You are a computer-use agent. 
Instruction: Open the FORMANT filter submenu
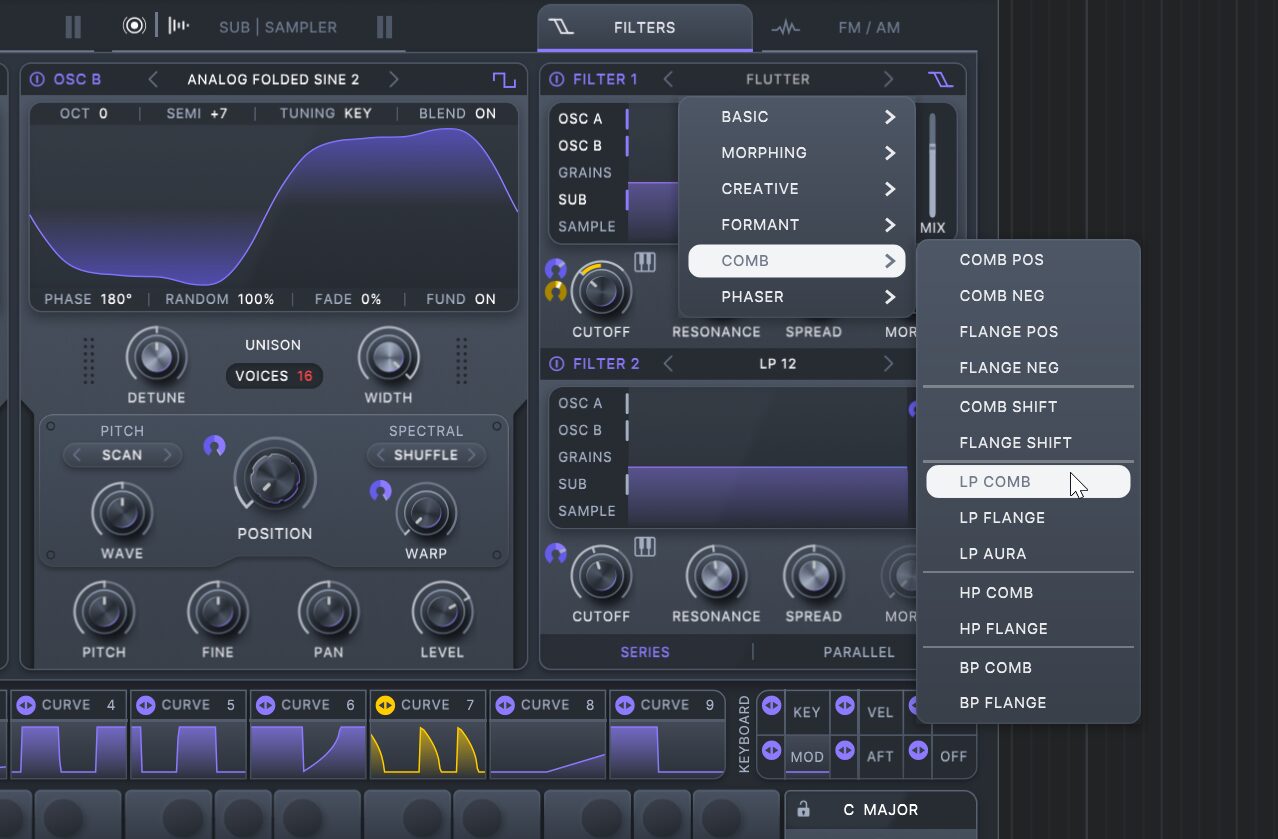click(x=797, y=225)
